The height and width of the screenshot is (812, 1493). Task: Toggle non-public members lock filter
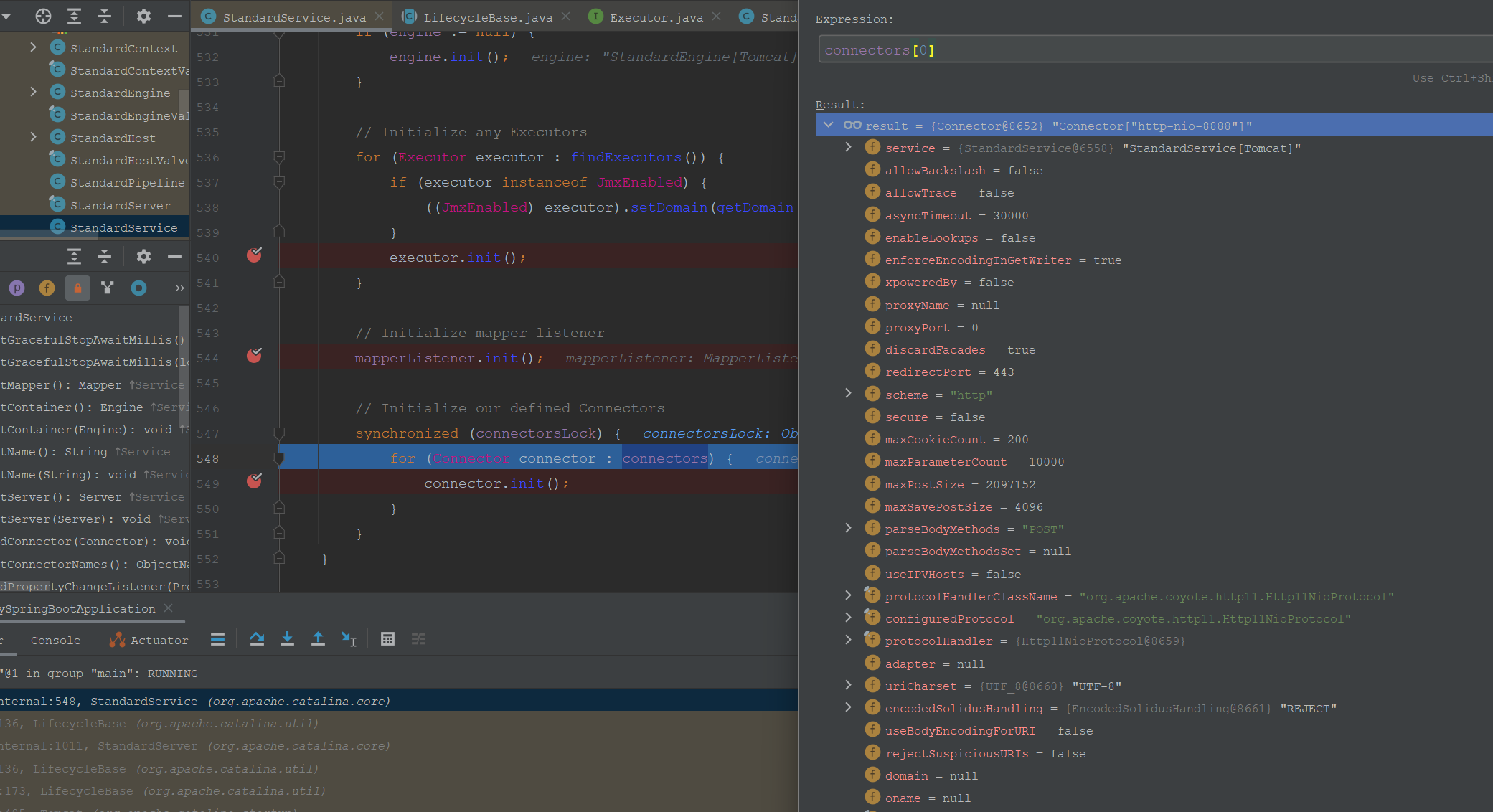[77, 288]
